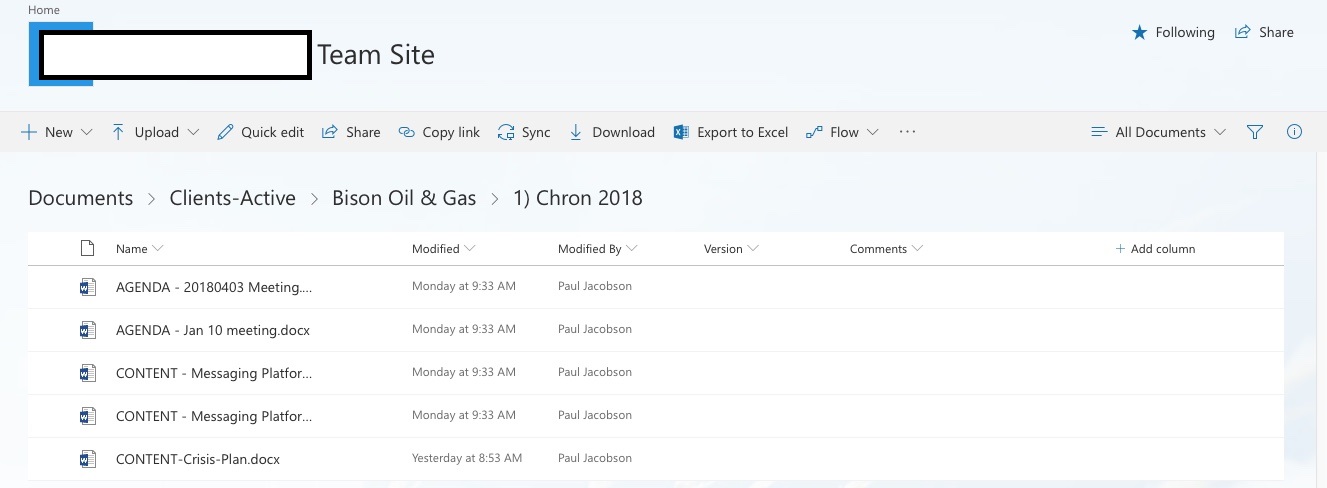Open AGENDA - Jan 10 meeting.docx
The width and height of the screenshot is (1327, 488).
click(213, 330)
